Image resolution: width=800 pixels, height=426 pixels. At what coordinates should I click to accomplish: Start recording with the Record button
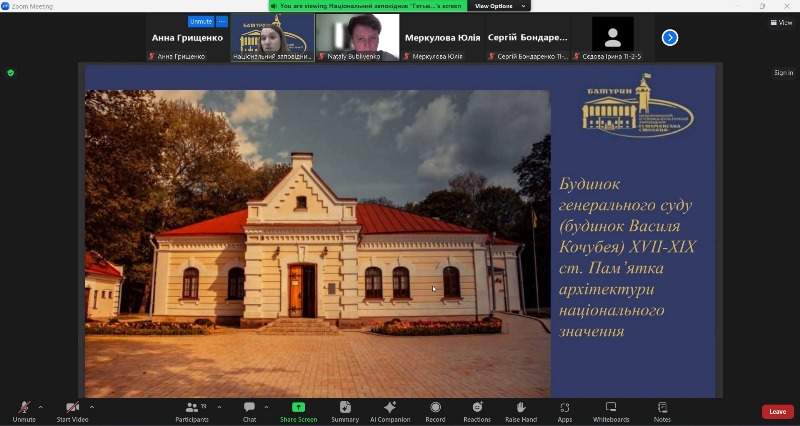point(435,412)
